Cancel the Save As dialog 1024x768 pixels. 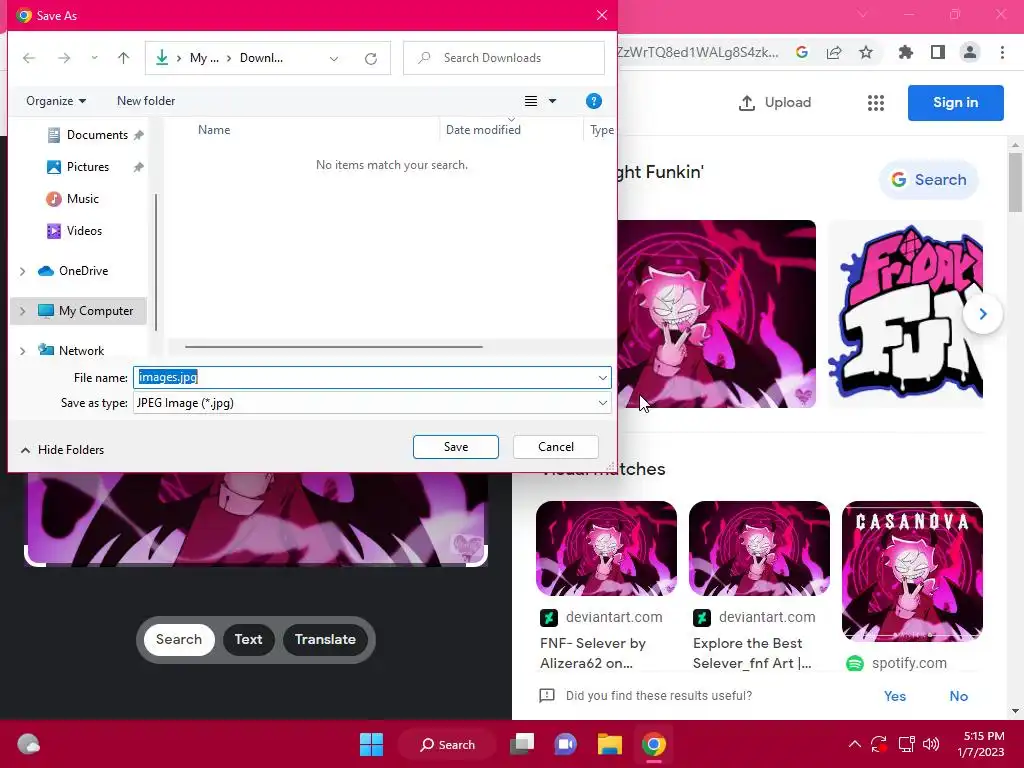[556, 447]
